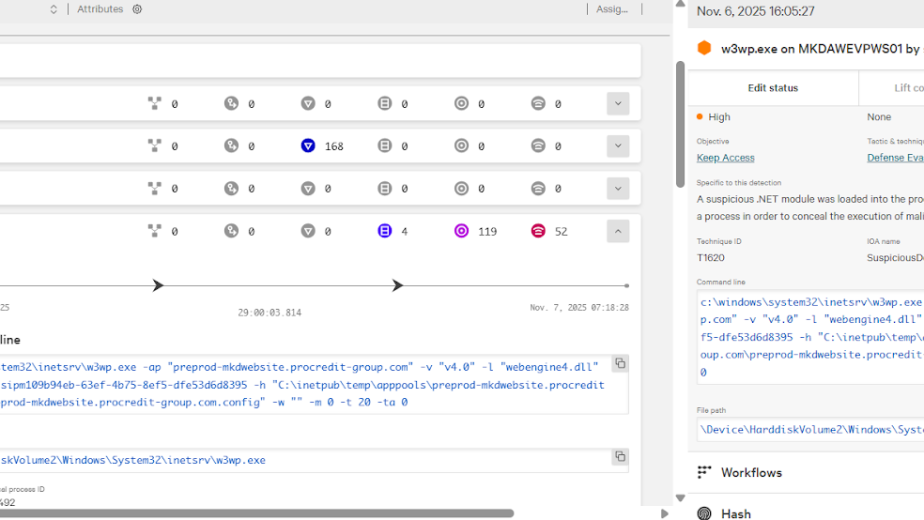Open the Keep Access objective link
This screenshot has width=924, height=520.
click(x=725, y=158)
